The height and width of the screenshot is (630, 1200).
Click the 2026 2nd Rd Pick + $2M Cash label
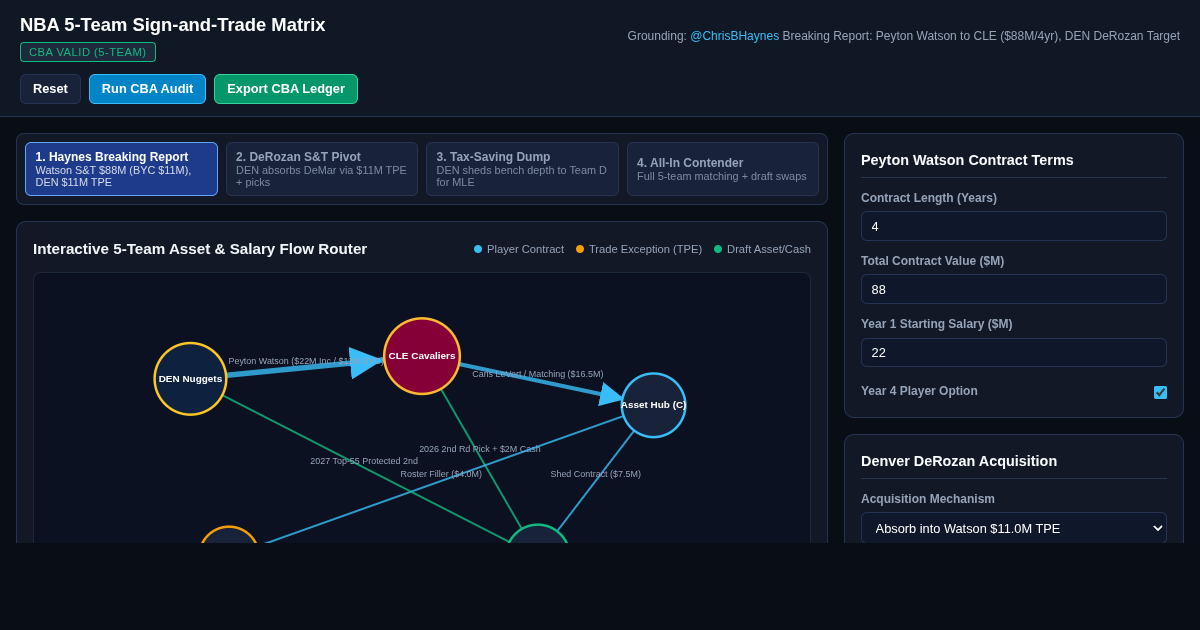tap(480, 449)
